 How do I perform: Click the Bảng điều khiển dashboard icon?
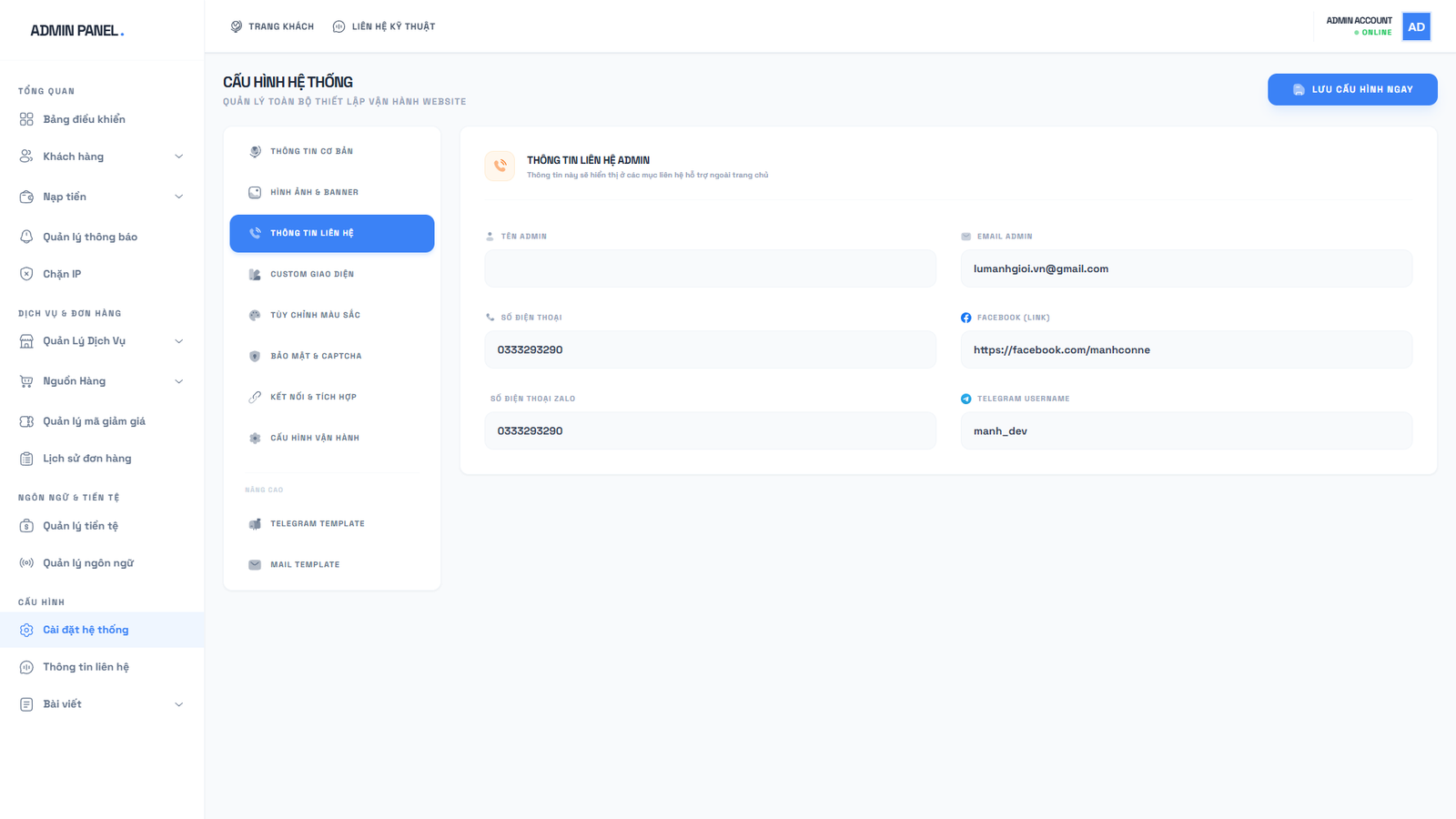point(26,119)
